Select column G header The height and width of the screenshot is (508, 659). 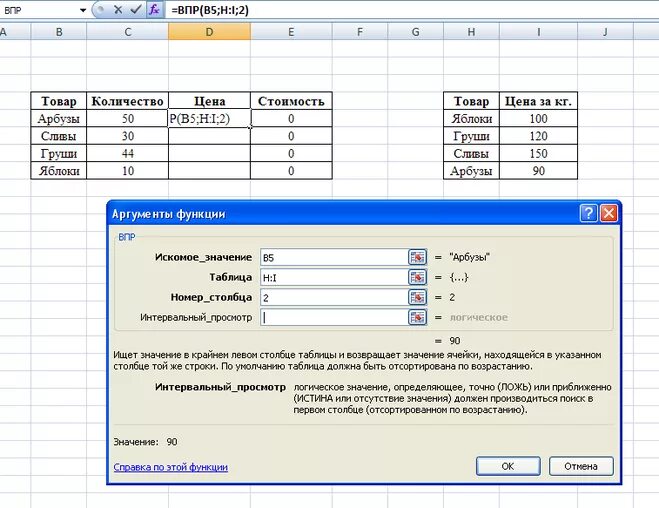point(415,32)
